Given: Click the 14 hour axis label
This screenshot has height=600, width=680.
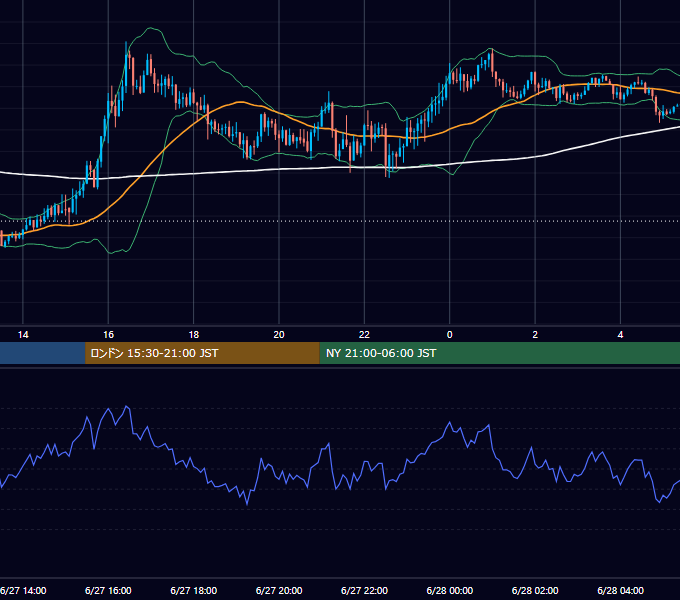Looking at the screenshot, I should (x=23, y=335).
